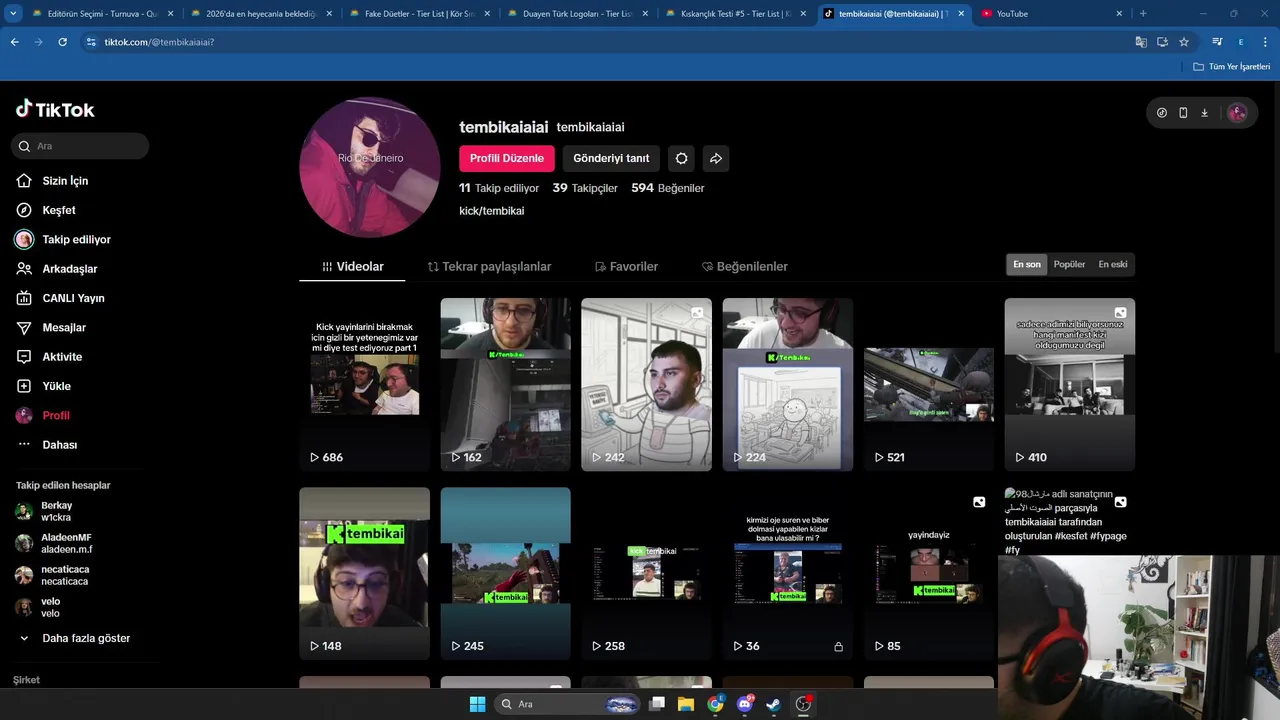Sort videos by Popüler
The image size is (1280, 720).
[1069, 264]
